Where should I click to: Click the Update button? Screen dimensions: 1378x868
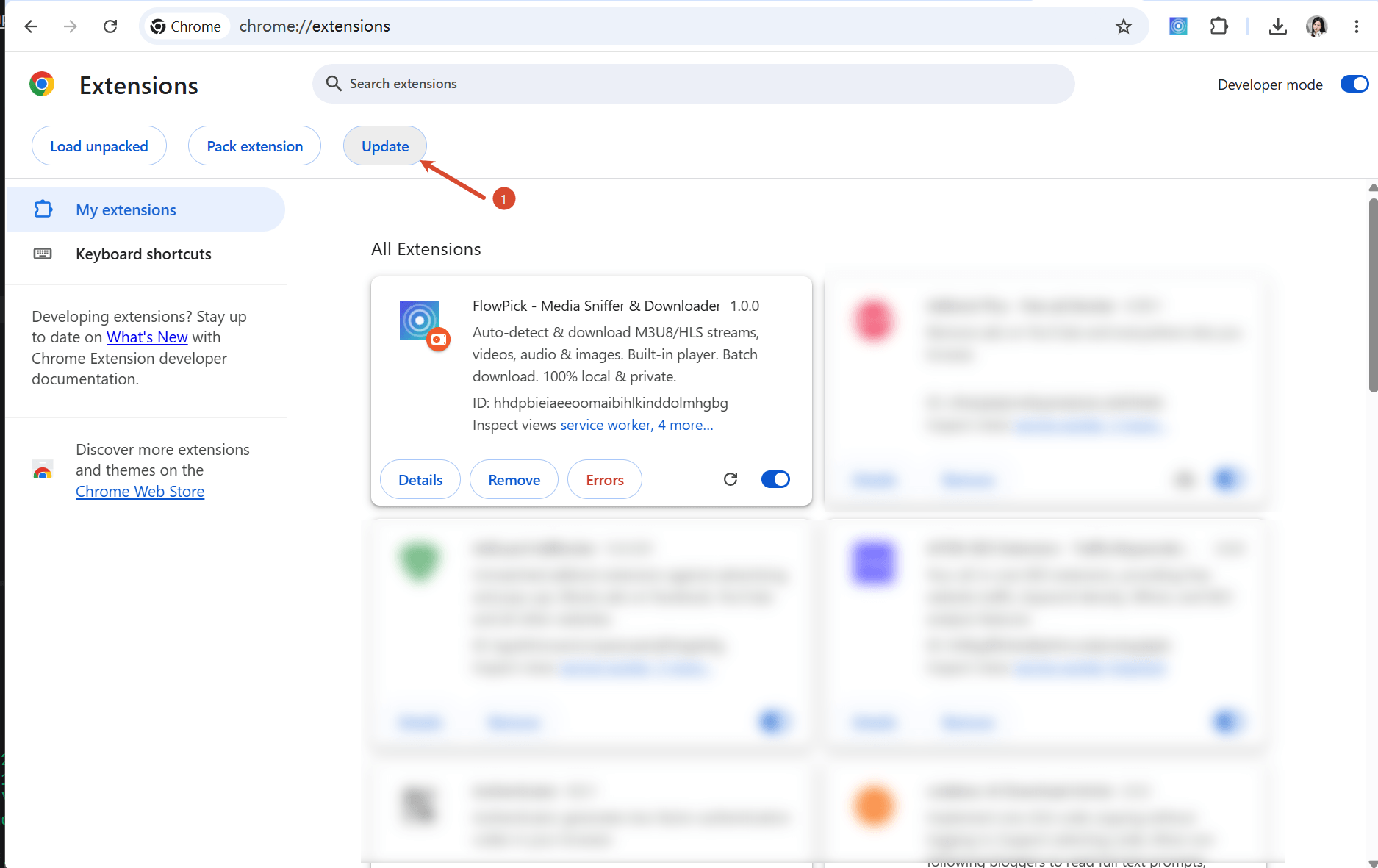(385, 146)
